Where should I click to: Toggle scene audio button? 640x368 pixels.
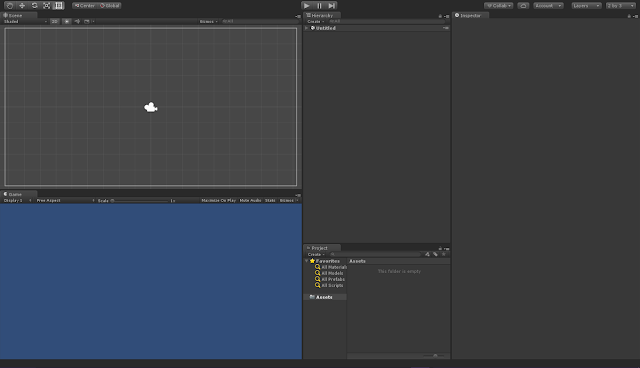77,22
